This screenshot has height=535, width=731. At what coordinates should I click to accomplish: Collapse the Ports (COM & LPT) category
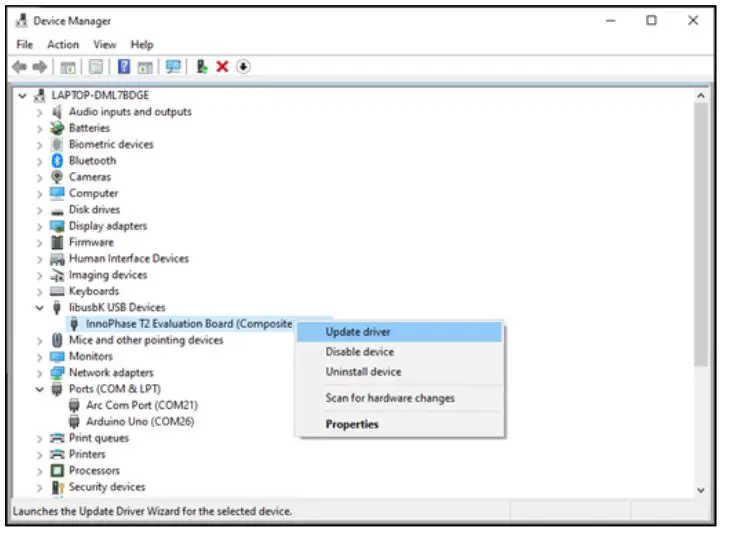[40, 389]
